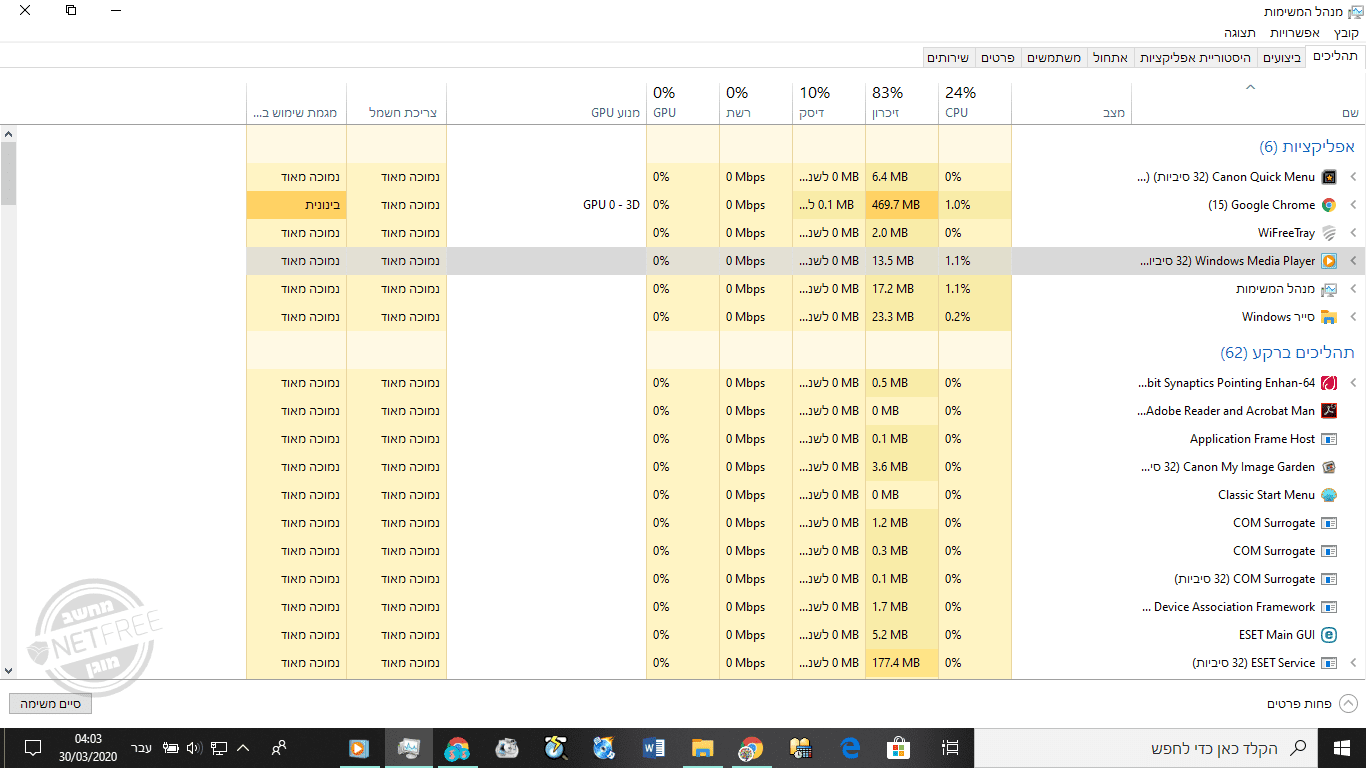
Task: Expand the ESET Service process row
Action: 1354,663
